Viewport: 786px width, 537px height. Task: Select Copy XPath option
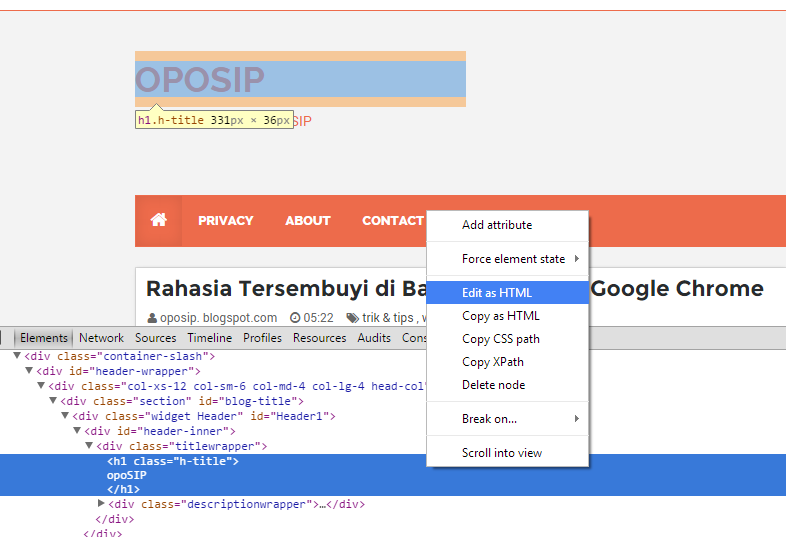click(507, 362)
